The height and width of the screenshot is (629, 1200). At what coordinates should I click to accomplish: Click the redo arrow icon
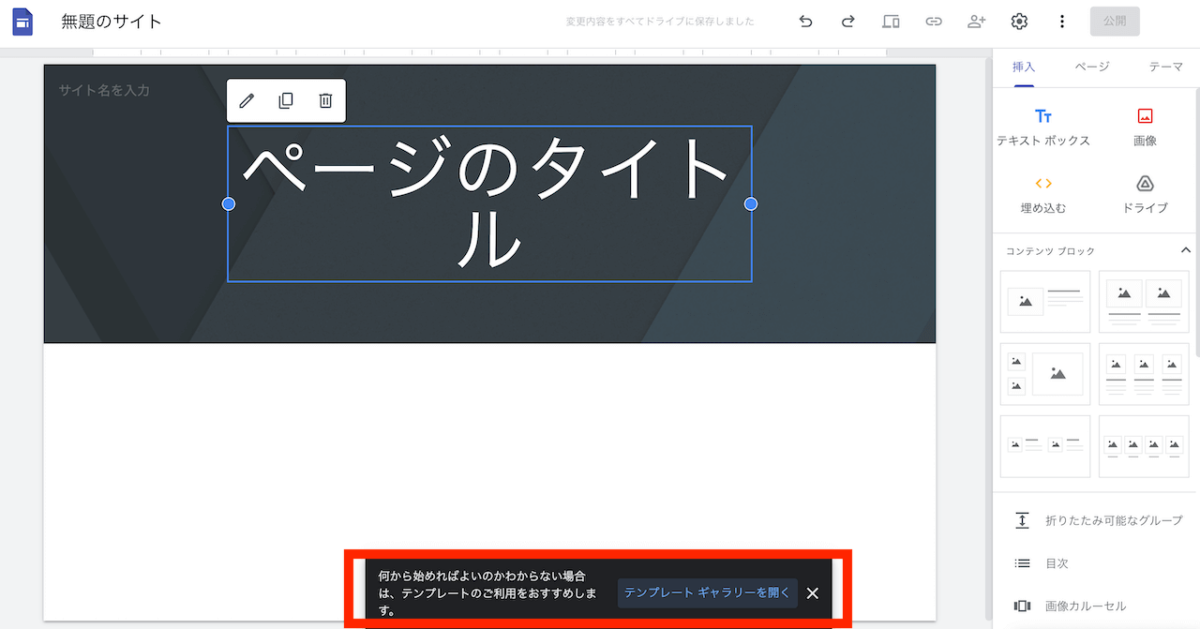[x=848, y=21]
